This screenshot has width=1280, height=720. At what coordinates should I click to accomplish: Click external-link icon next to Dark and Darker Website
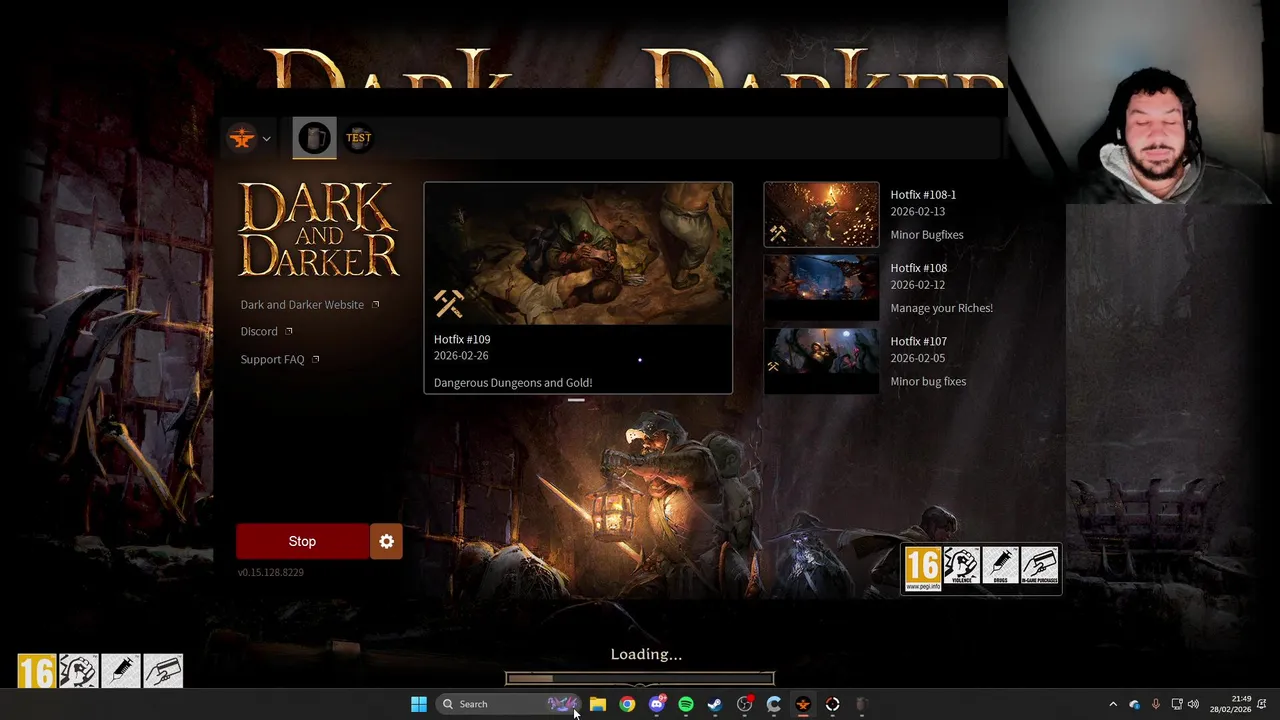(x=376, y=305)
